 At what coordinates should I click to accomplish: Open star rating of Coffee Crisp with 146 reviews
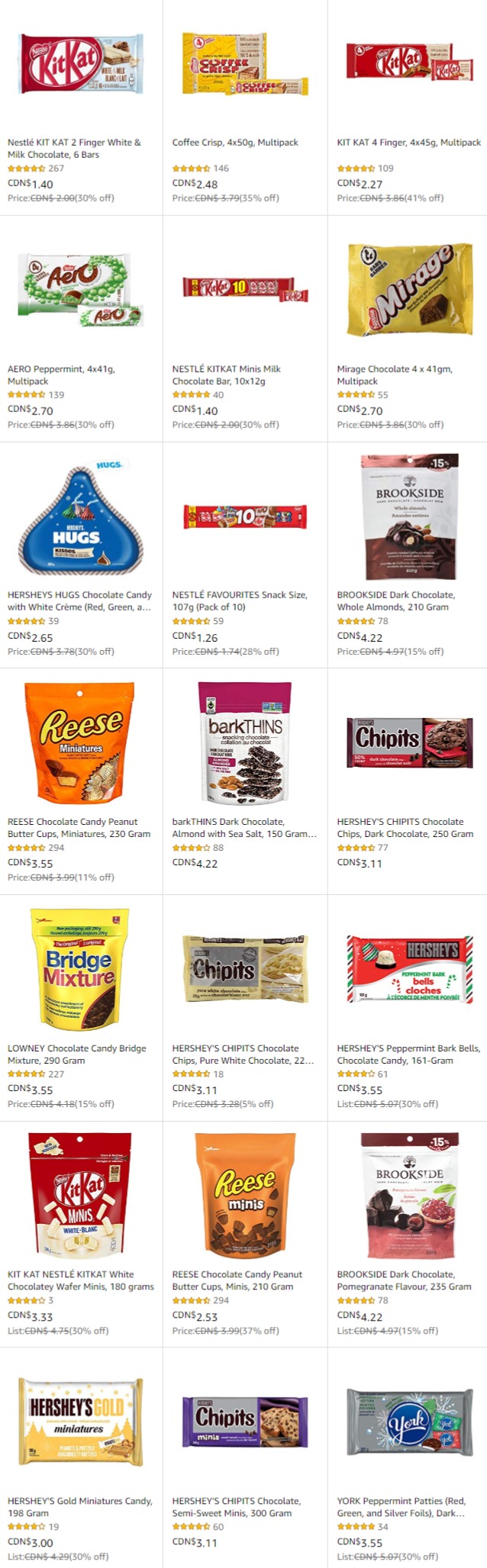pyautogui.click(x=191, y=169)
